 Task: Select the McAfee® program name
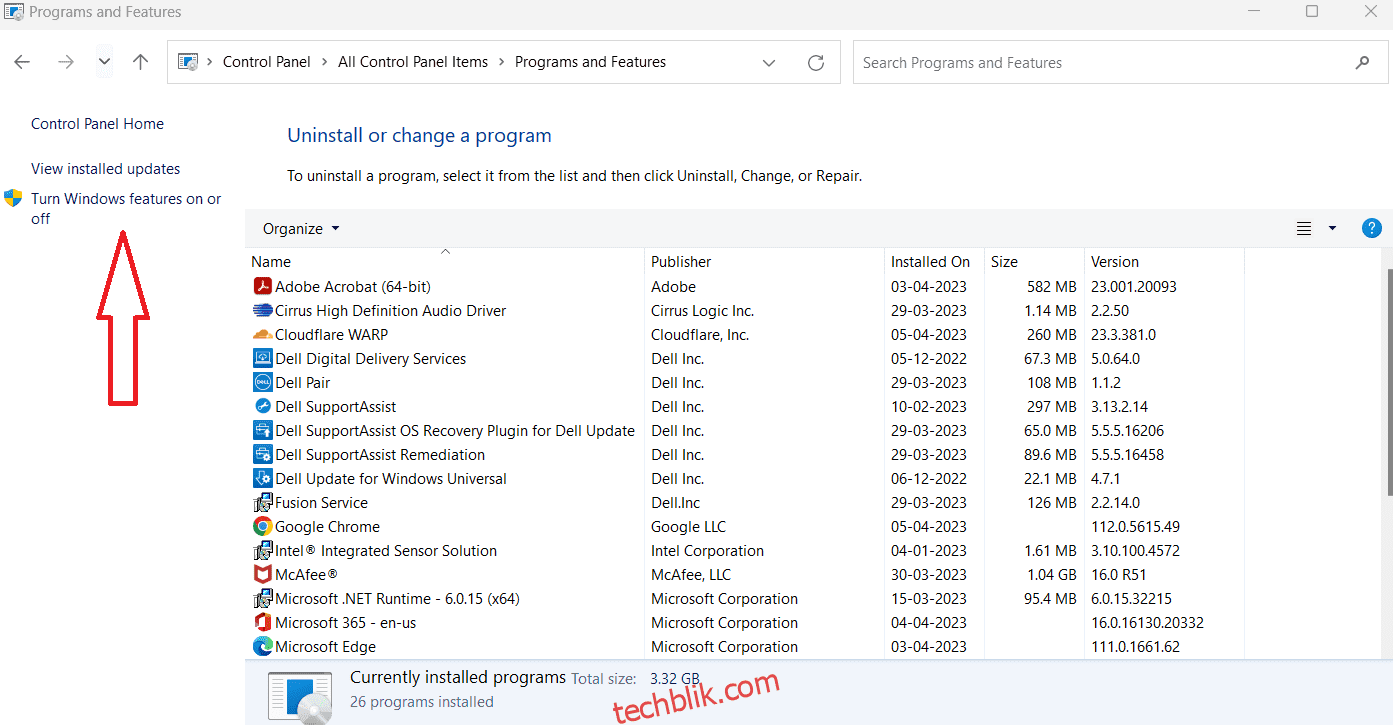[x=306, y=575]
